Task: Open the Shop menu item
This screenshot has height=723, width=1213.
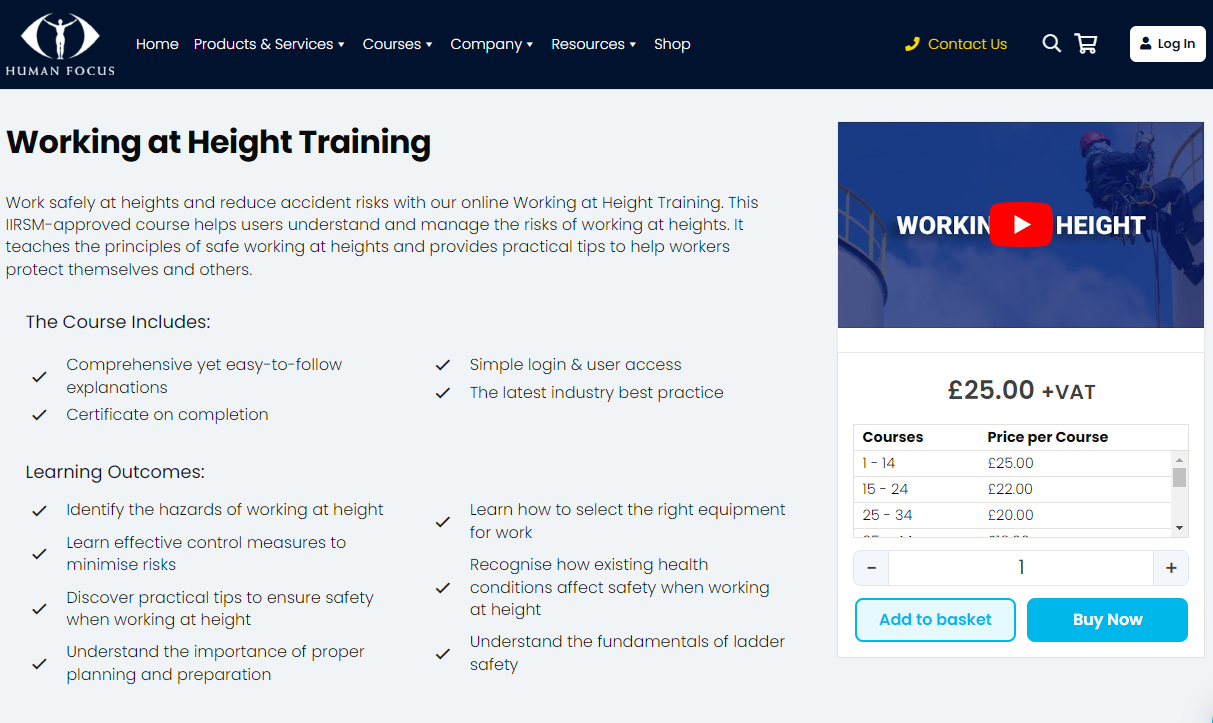Action: [x=672, y=44]
